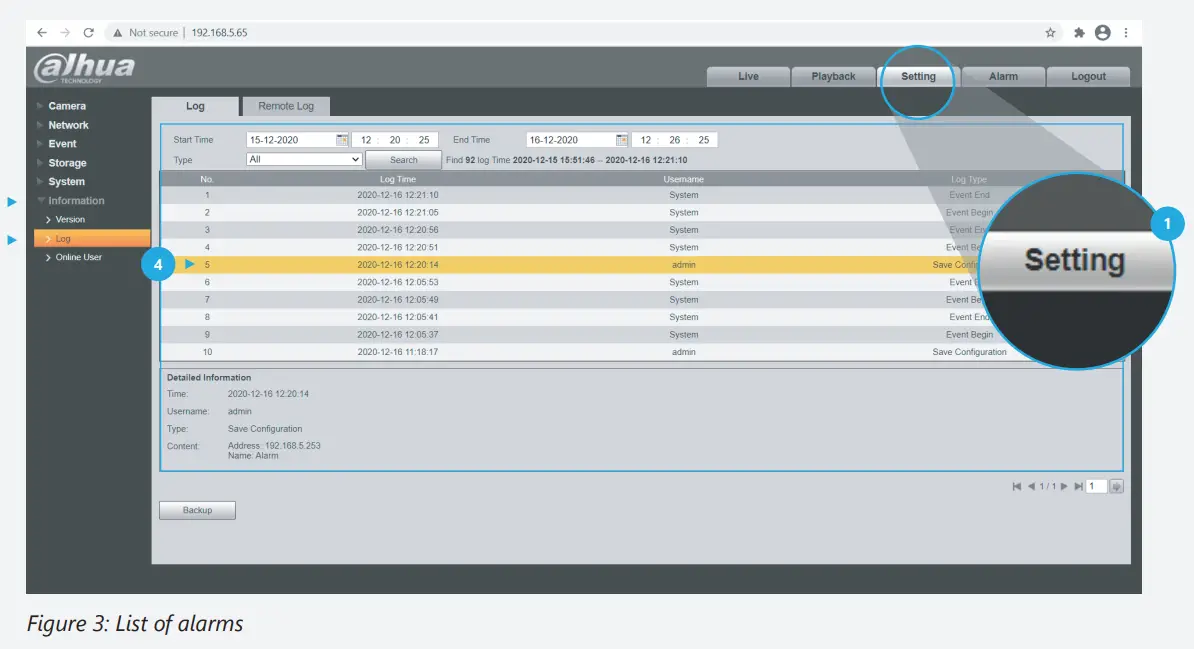Go to previous page of log results
The image size is (1194, 649).
(x=1031, y=487)
